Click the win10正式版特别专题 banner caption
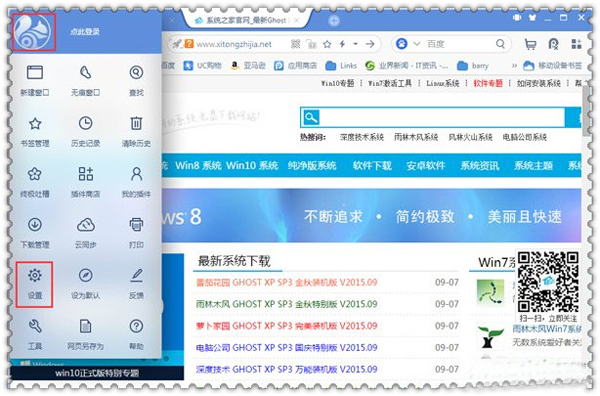This screenshot has width=600, height=396. coord(97,373)
